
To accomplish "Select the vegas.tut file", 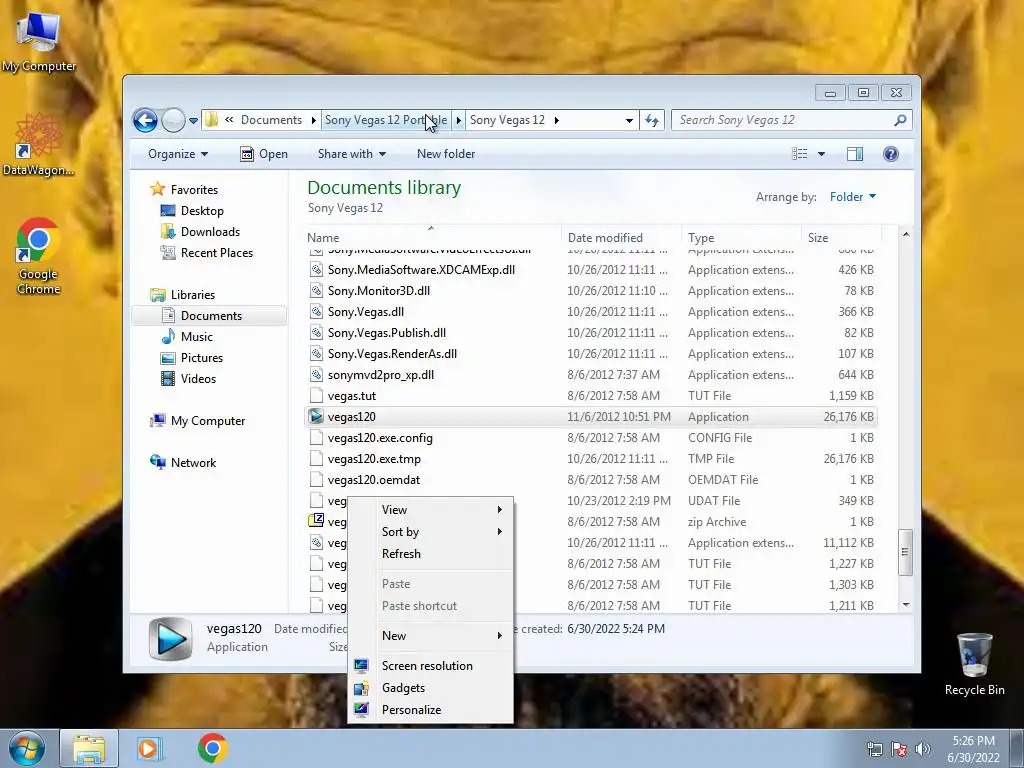I will coord(590,396).
